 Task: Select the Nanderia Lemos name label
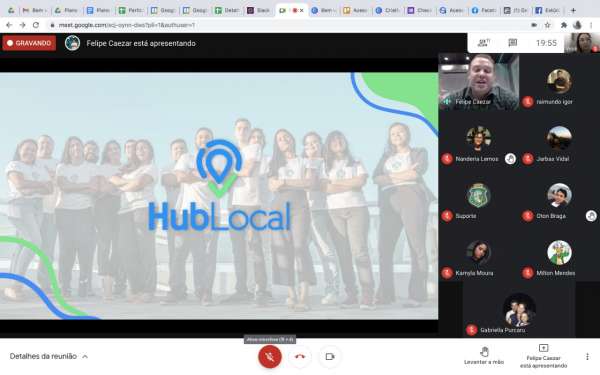[x=477, y=159]
